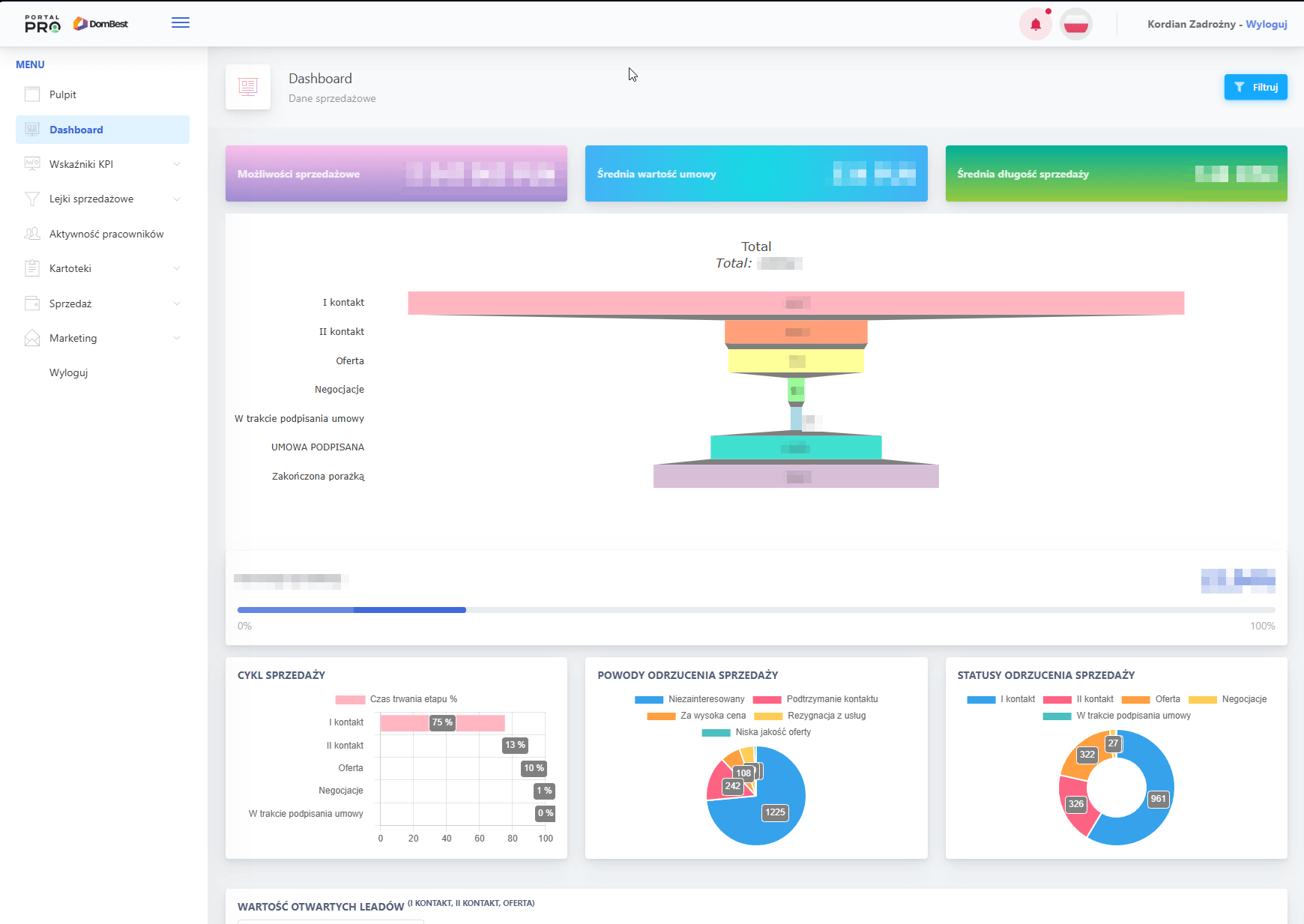Click the DomBest logo

pyautogui.click(x=100, y=23)
